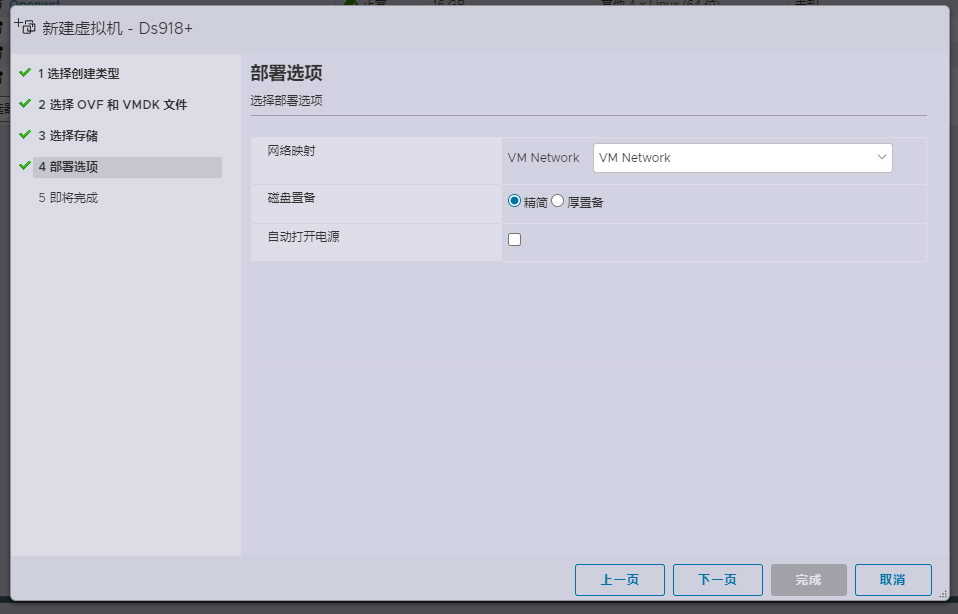Click green checkmark beside 选择存储 step

pyautogui.click(x=25, y=135)
